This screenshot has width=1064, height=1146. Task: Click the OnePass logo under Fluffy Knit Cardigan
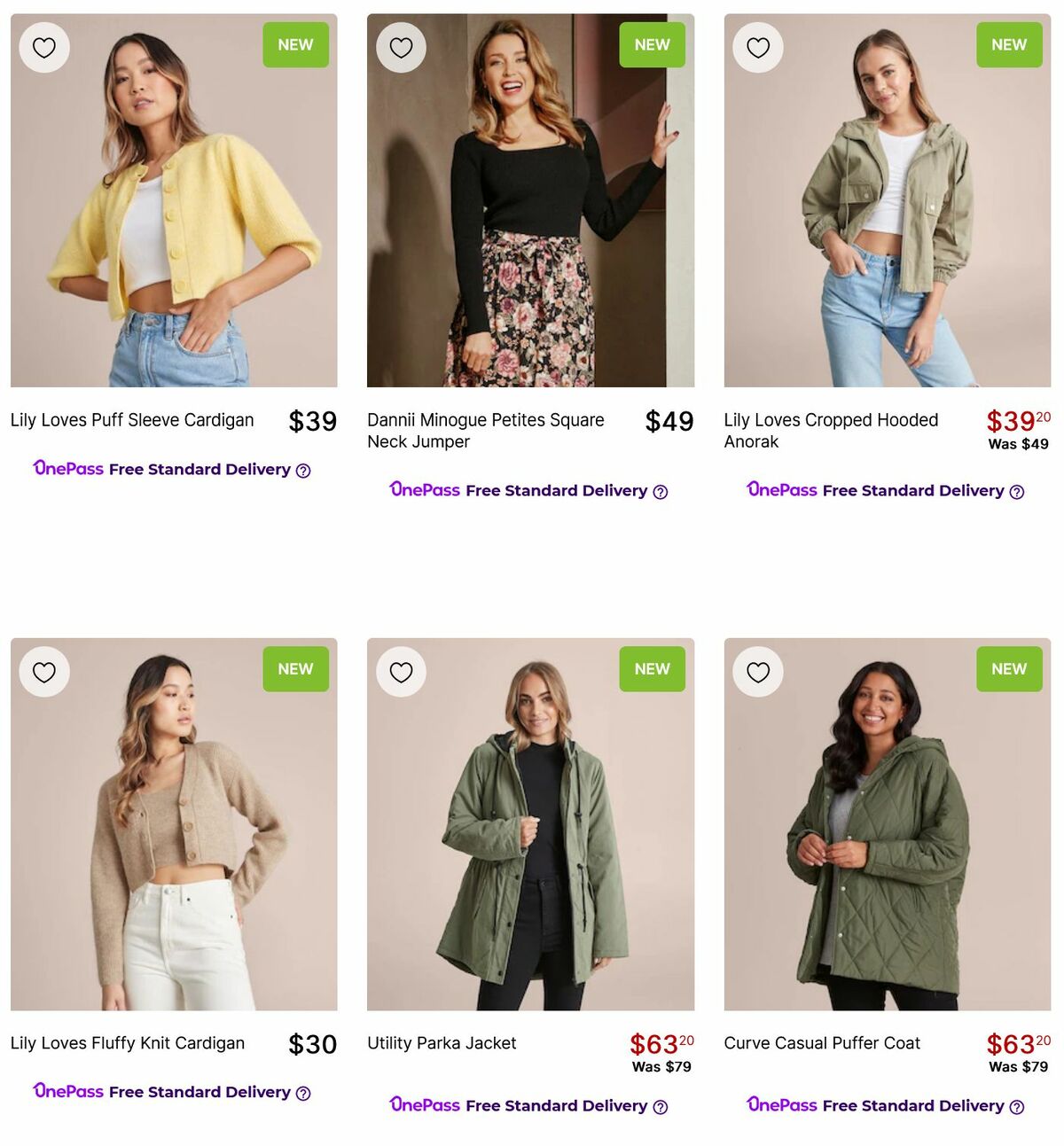(67, 1091)
